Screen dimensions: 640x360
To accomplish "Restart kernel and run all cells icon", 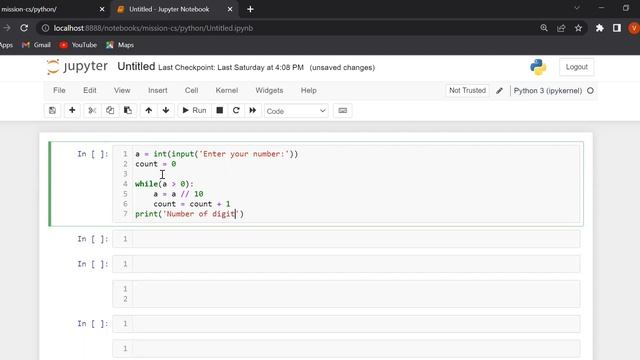I will click(253, 110).
